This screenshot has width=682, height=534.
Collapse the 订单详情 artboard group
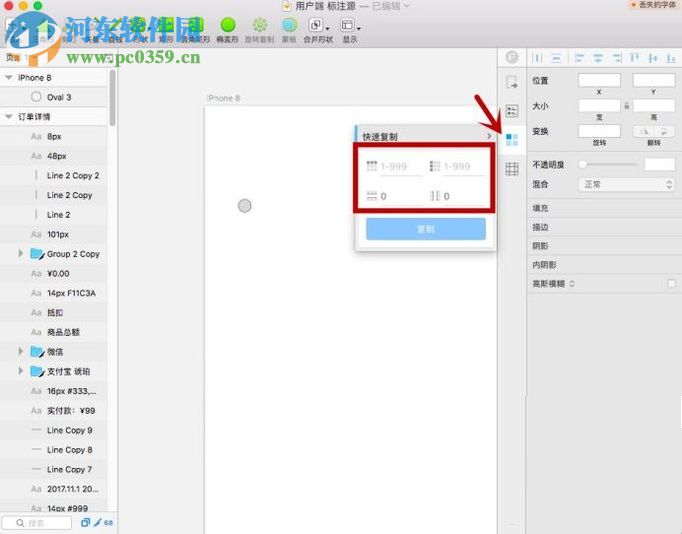coord(9,117)
